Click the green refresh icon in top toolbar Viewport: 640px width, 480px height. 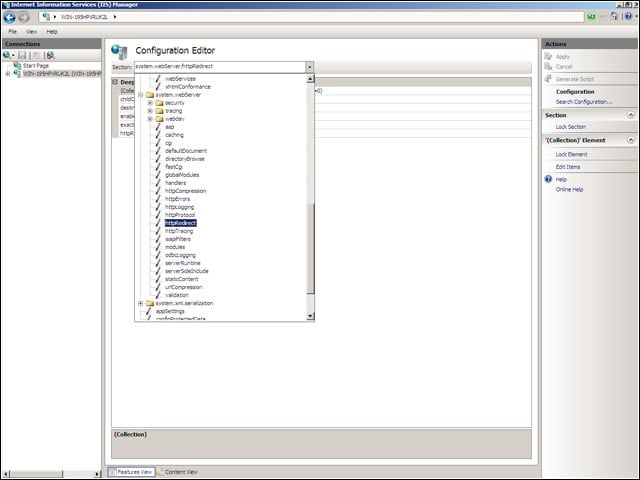coord(591,17)
